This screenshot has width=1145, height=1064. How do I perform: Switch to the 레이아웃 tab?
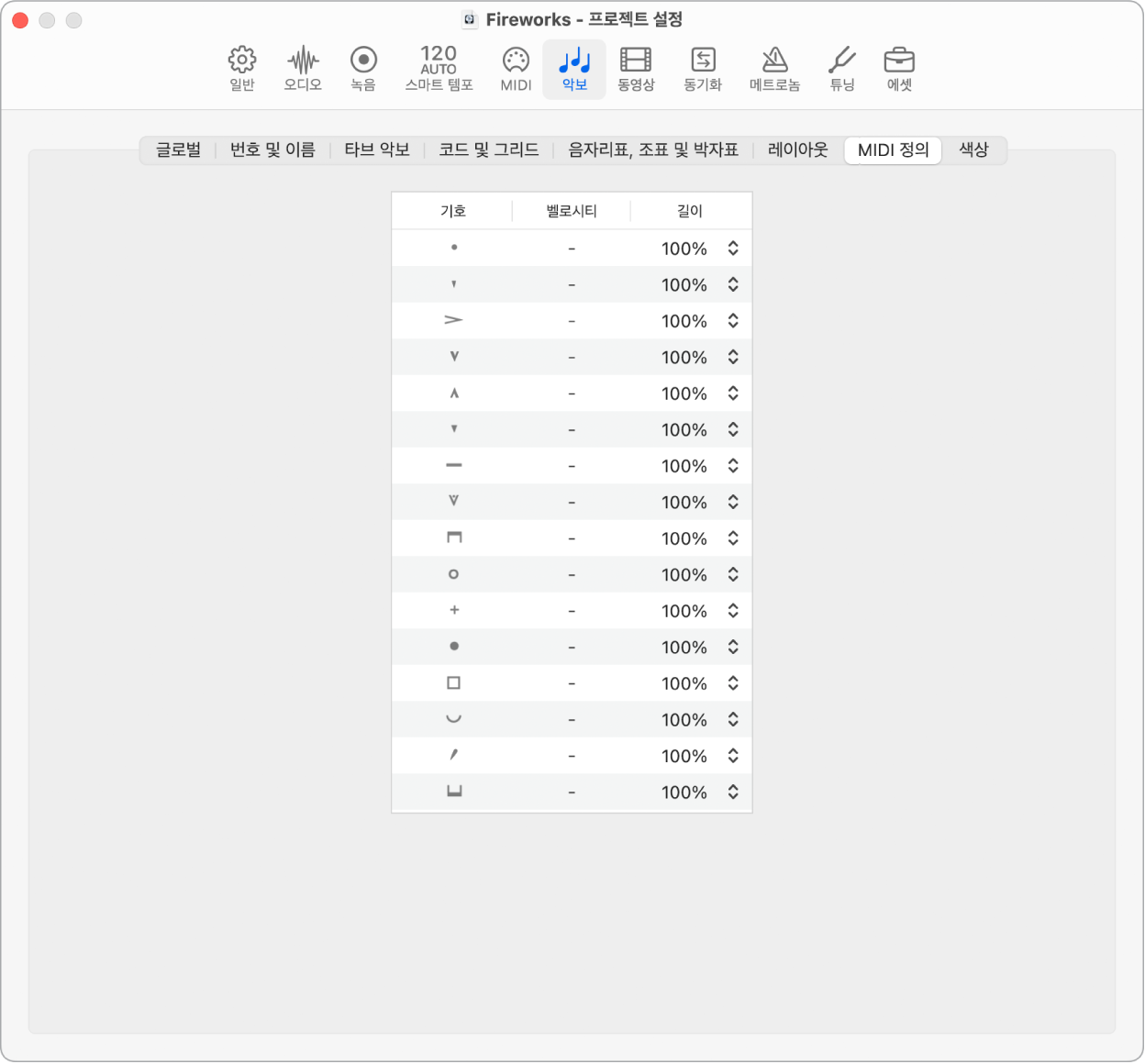[x=798, y=150]
